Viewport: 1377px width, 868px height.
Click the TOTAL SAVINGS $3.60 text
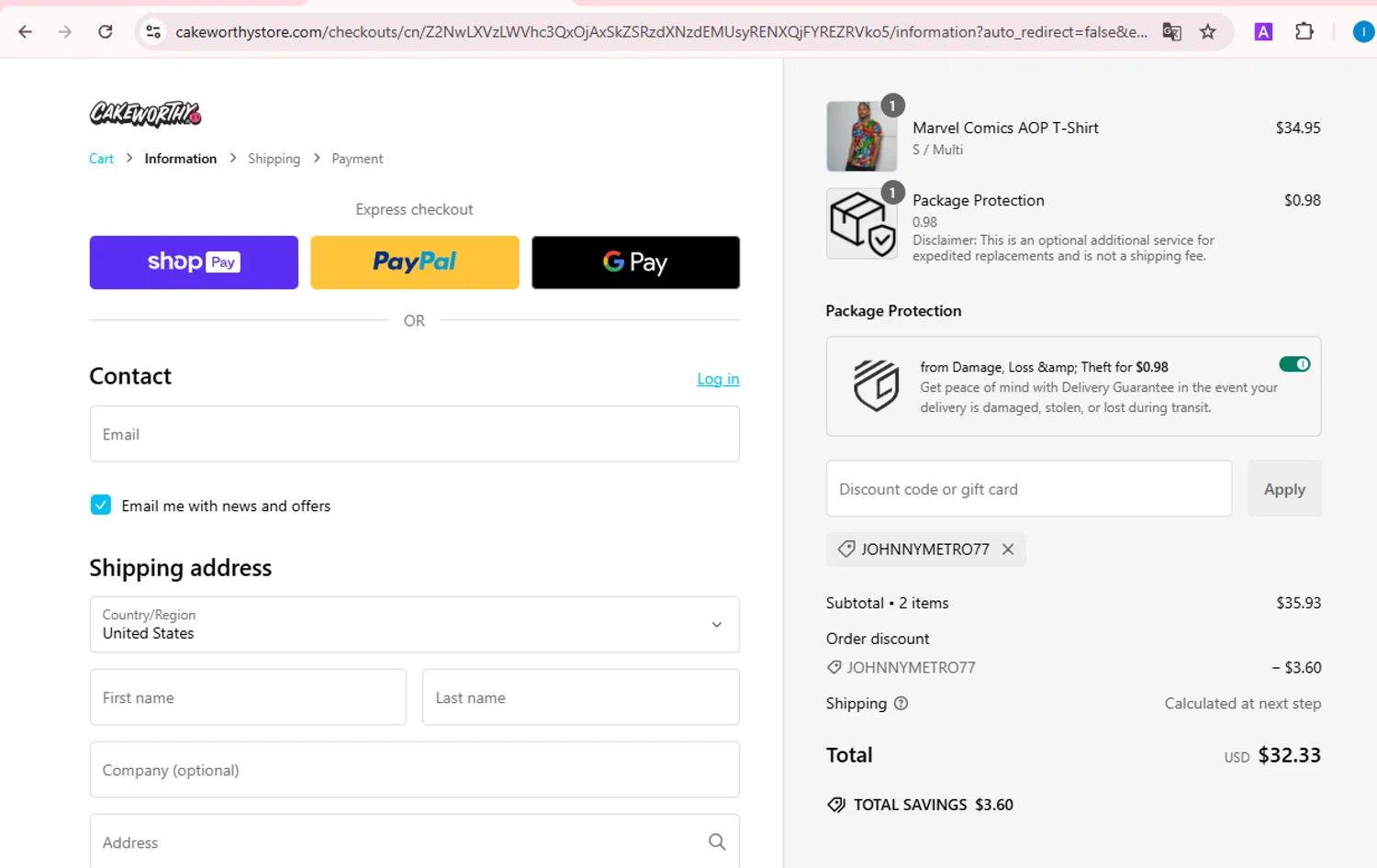pyautogui.click(x=934, y=805)
